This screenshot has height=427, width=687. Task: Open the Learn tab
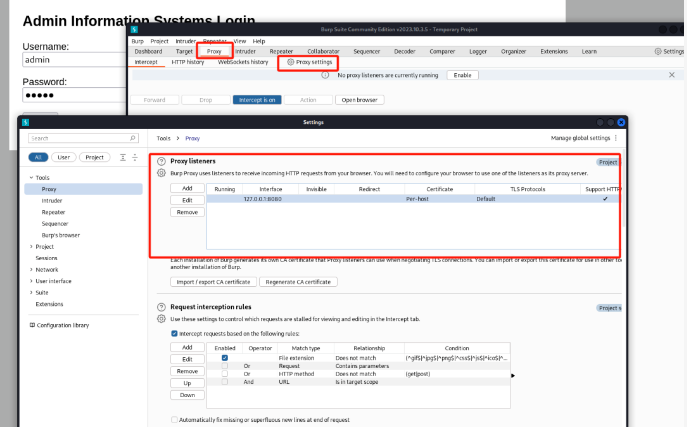coord(589,51)
